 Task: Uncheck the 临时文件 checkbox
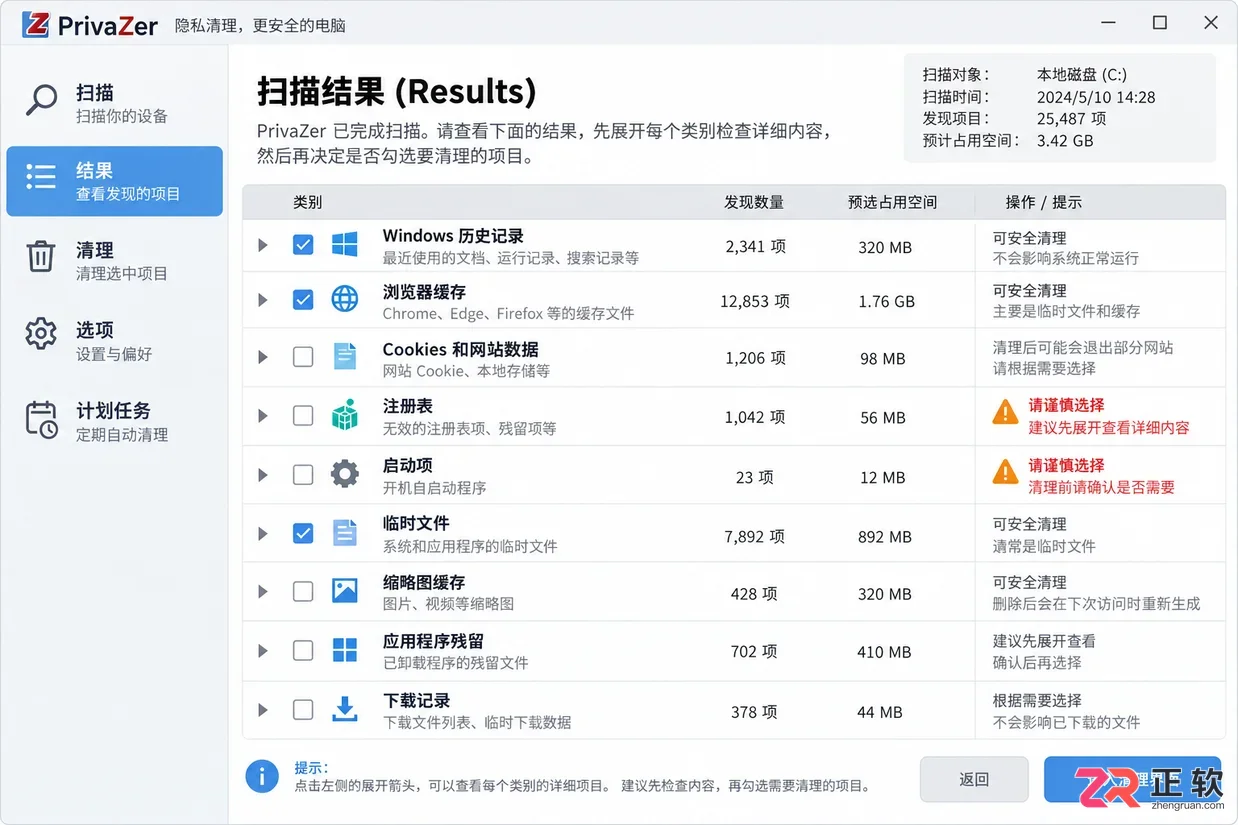303,533
